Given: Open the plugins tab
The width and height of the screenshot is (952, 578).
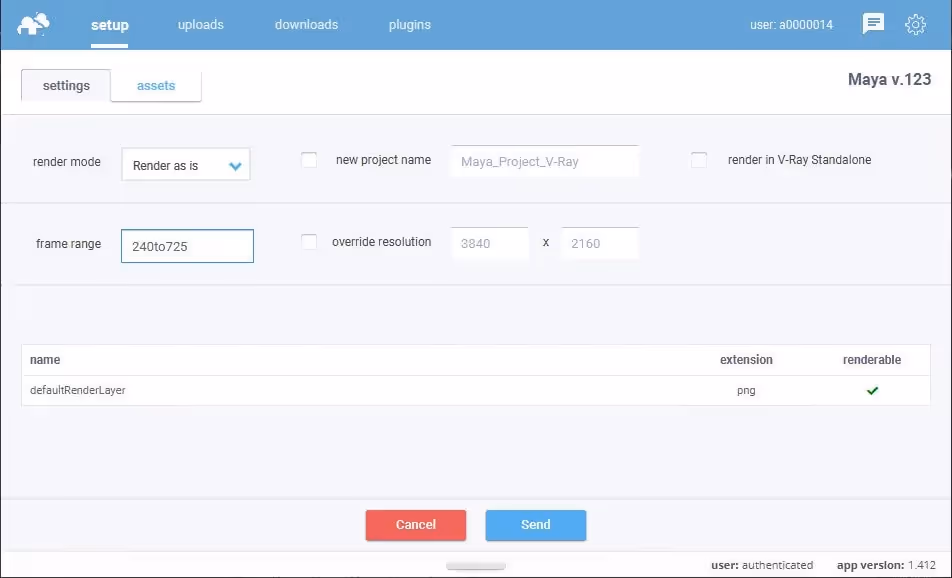Looking at the screenshot, I should pyautogui.click(x=410, y=25).
